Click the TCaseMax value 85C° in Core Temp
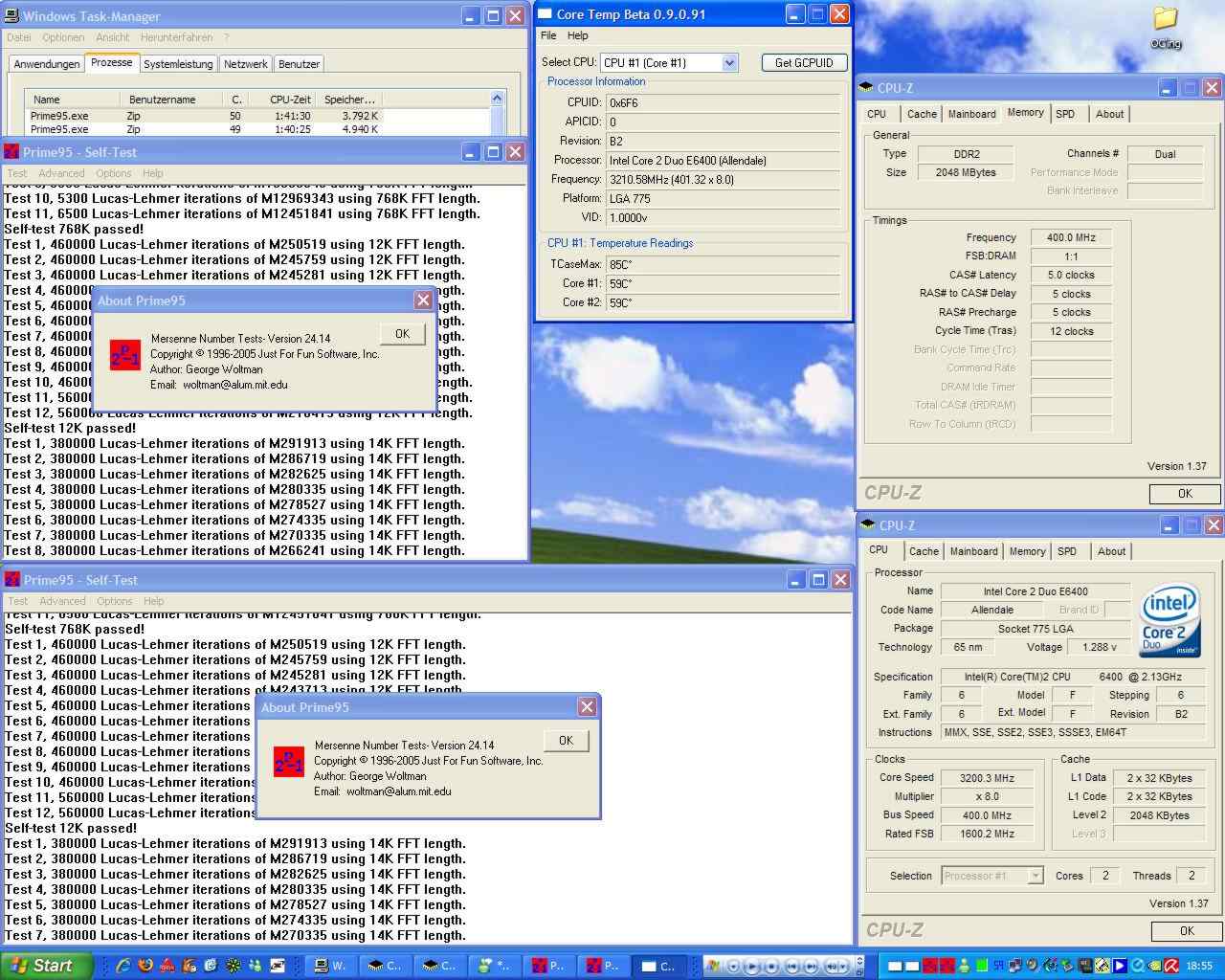Image resolution: width=1225 pixels, height=980 pixels. click(x=723, y=264)
